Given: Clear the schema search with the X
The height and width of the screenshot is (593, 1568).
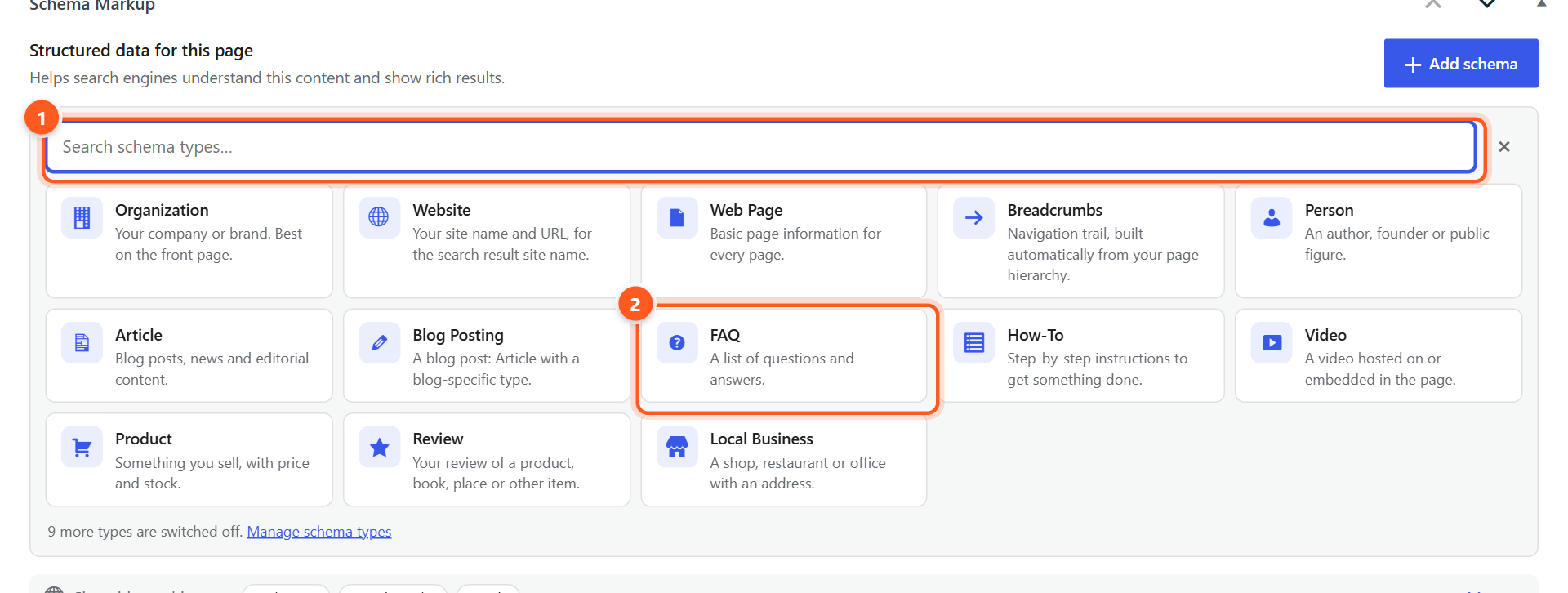Looking at the screenshot, I should click(x=1504, y=147).
